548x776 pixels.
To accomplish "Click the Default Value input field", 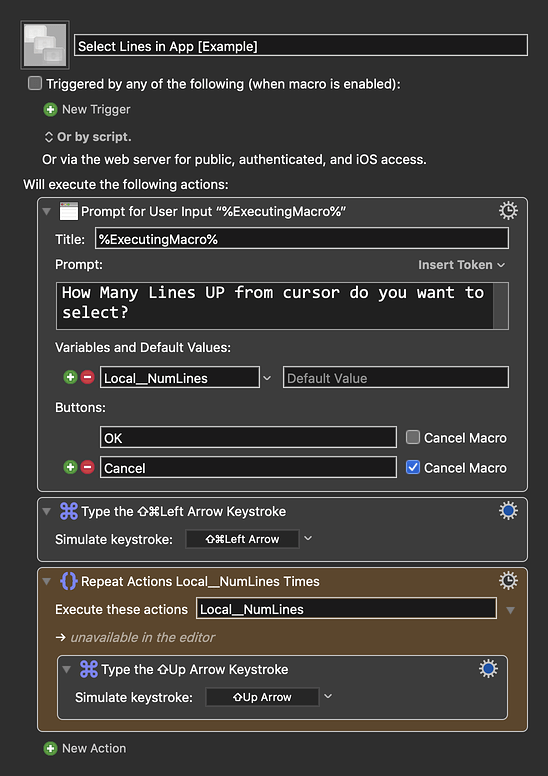I will tap(396, 378).
